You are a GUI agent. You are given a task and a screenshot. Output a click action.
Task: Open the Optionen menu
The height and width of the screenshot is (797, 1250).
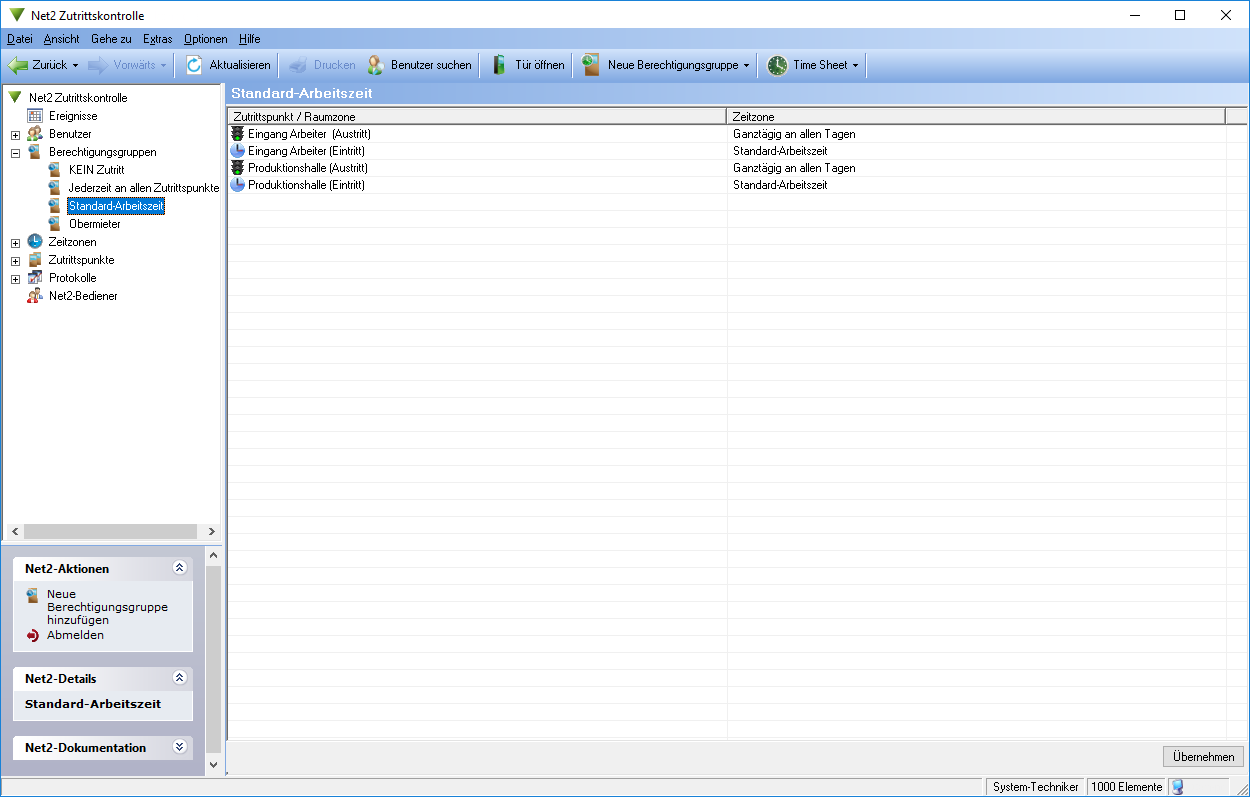pos(205,39)
